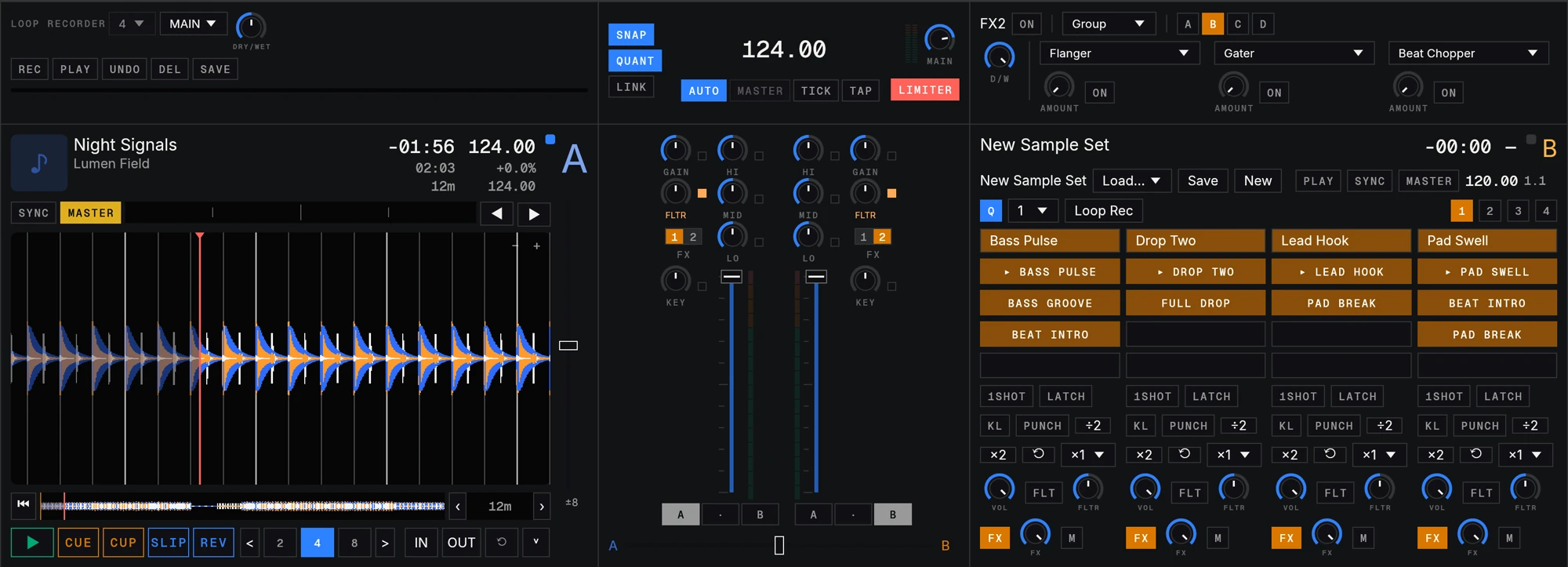
Task: Click the track overview waveform strip
Action: coord(243,506)
